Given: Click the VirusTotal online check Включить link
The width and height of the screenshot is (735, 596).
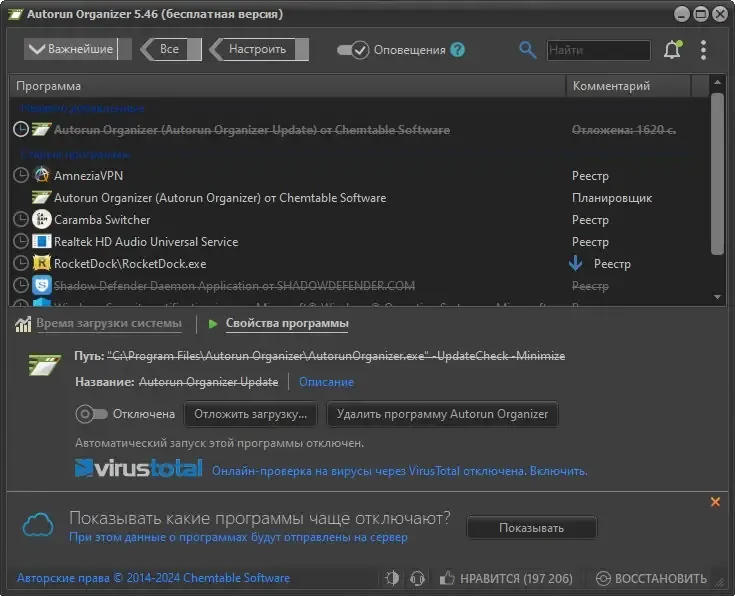Looking at the screenshot, I should tap(558, 471).
